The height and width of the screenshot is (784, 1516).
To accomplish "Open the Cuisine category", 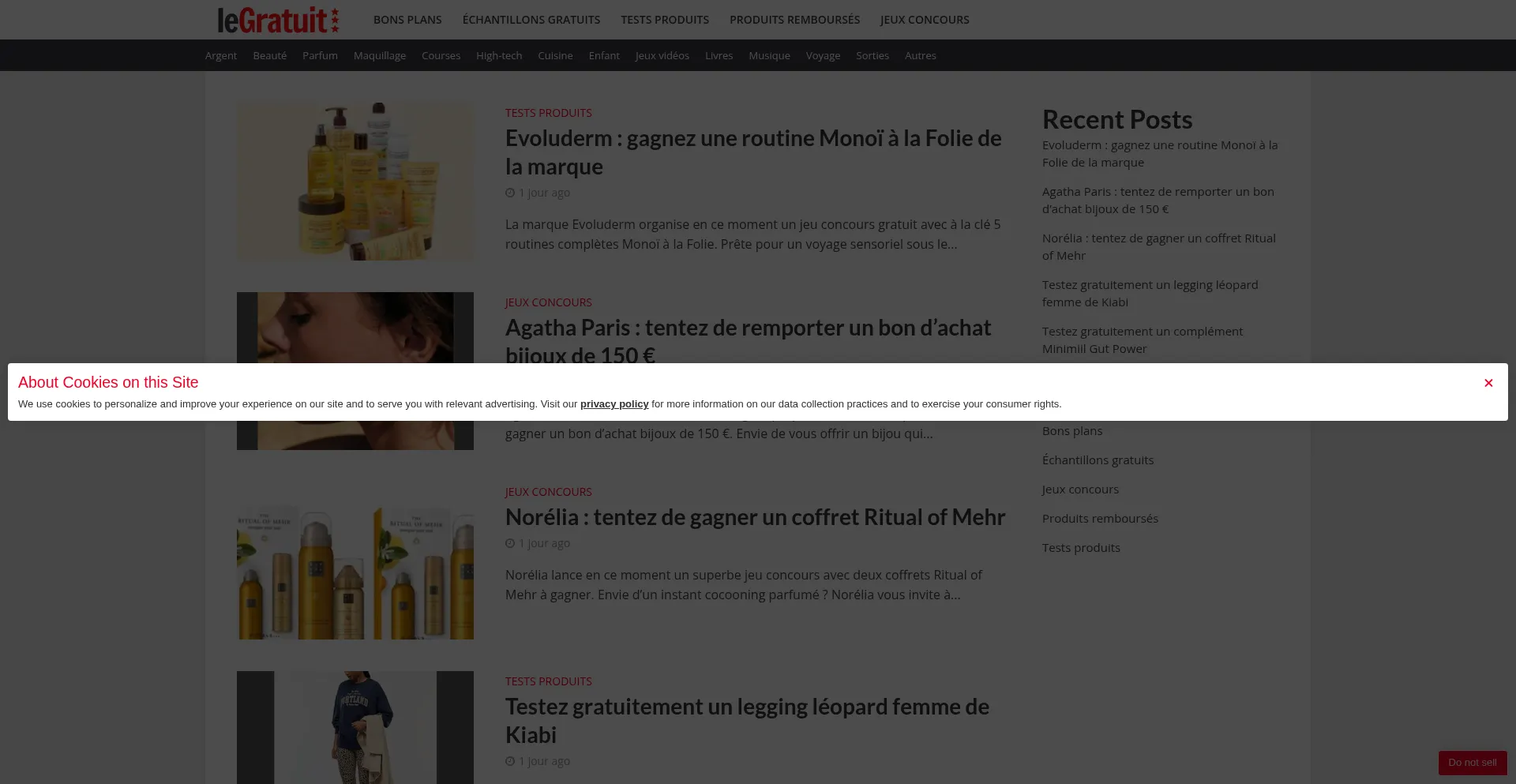I will pos(555,55).
